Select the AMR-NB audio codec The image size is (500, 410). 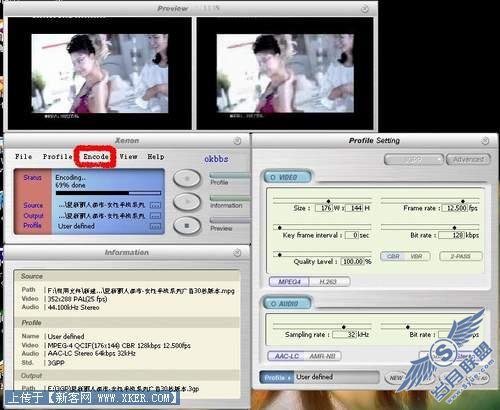pos(322,356)
